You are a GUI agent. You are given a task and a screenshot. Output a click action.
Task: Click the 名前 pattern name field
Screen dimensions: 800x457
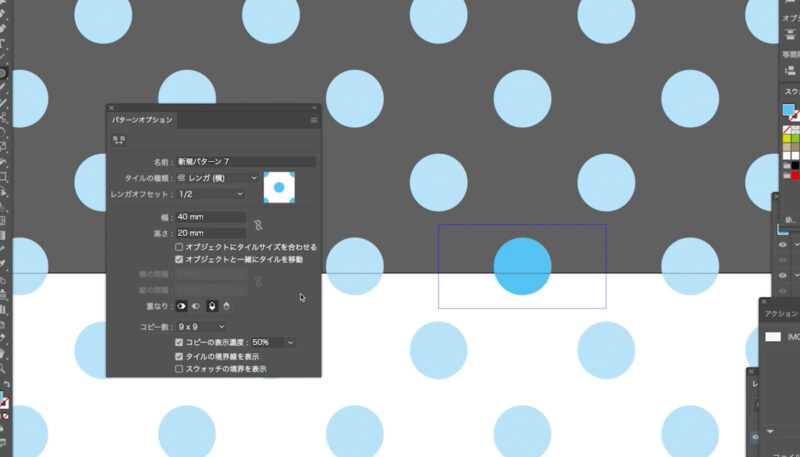tap(246, 161)
